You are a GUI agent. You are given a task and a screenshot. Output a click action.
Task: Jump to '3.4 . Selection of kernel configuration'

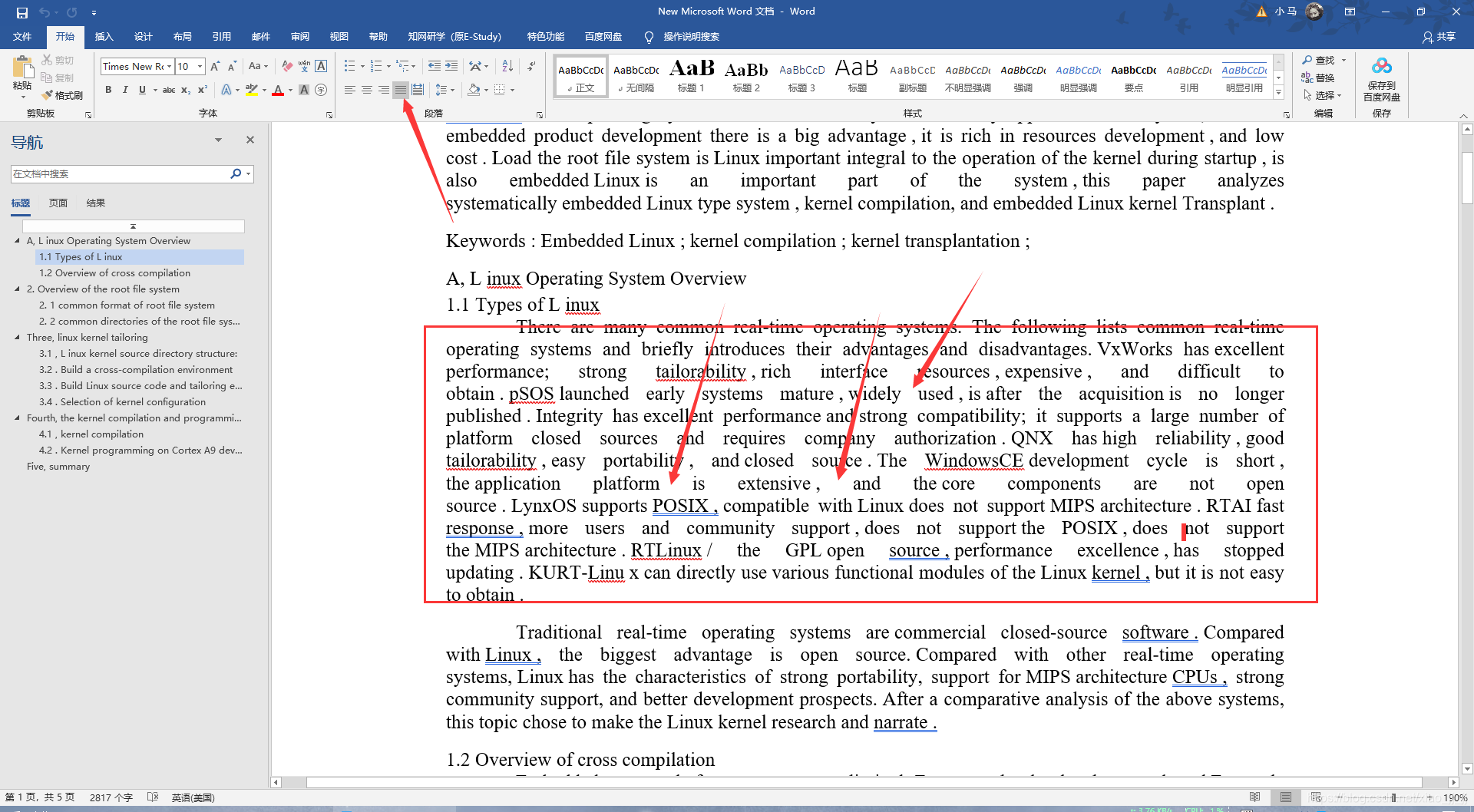tap(123, 402)
